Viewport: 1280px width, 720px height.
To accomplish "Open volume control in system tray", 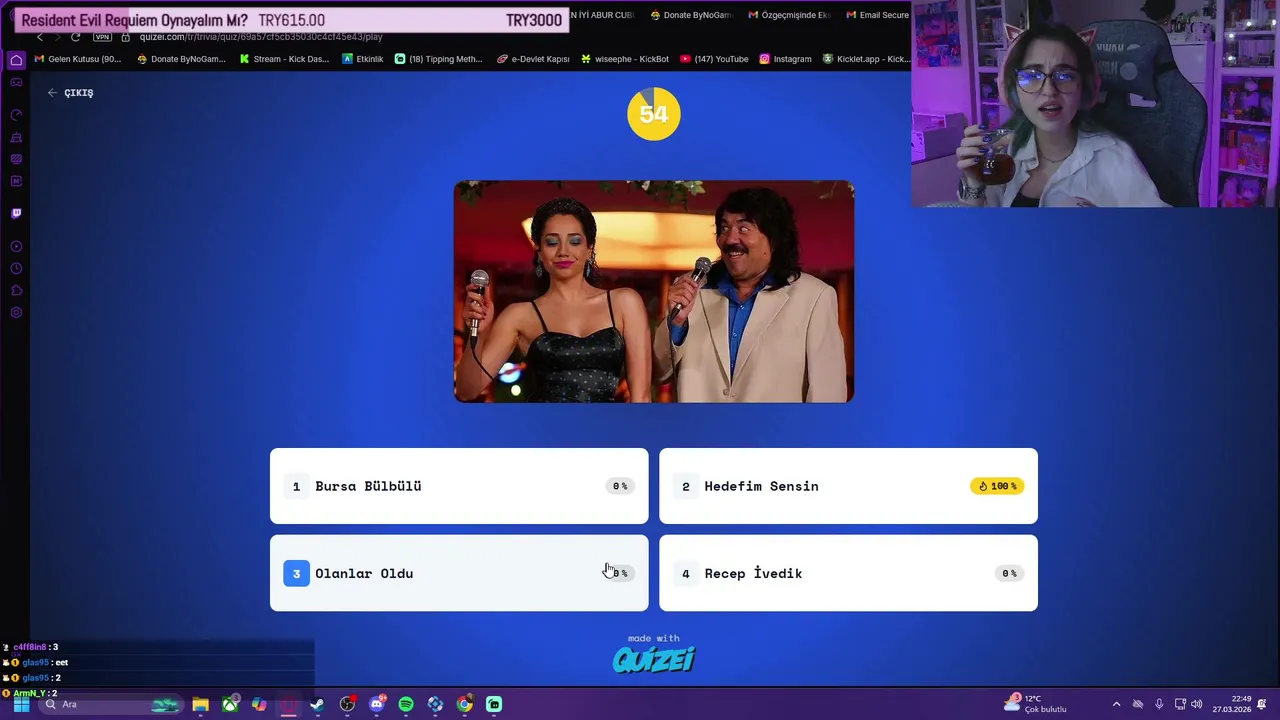I will 1197,704.
